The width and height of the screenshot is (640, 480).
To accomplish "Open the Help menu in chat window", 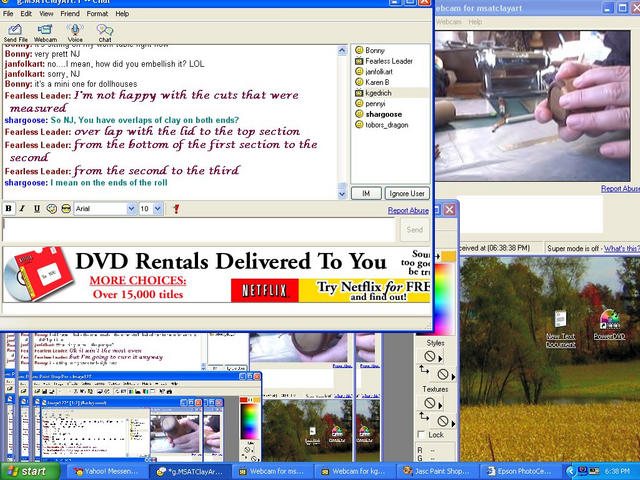I will (x=122, y=13).
